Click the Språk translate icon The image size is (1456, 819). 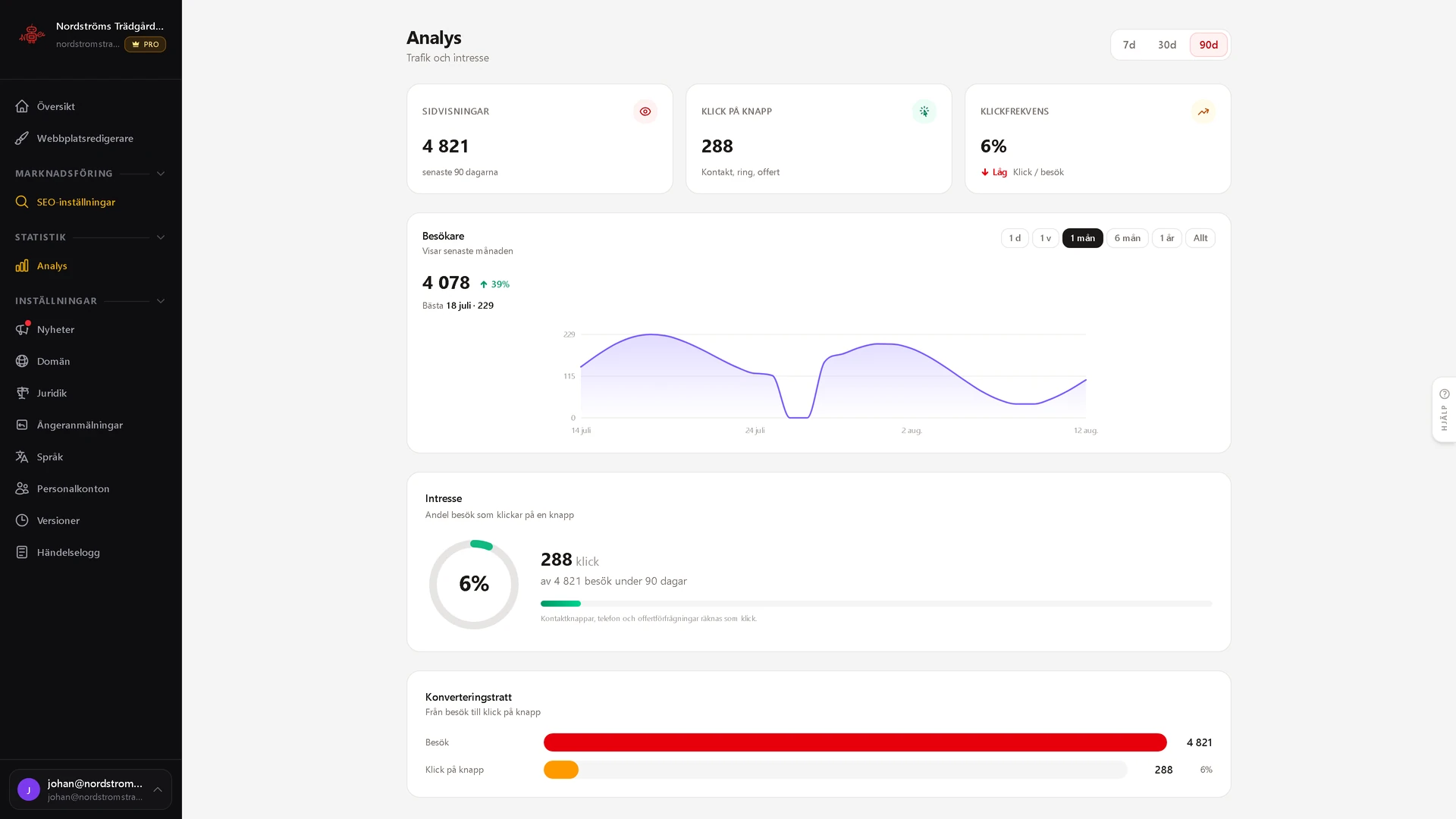point(22,457)
